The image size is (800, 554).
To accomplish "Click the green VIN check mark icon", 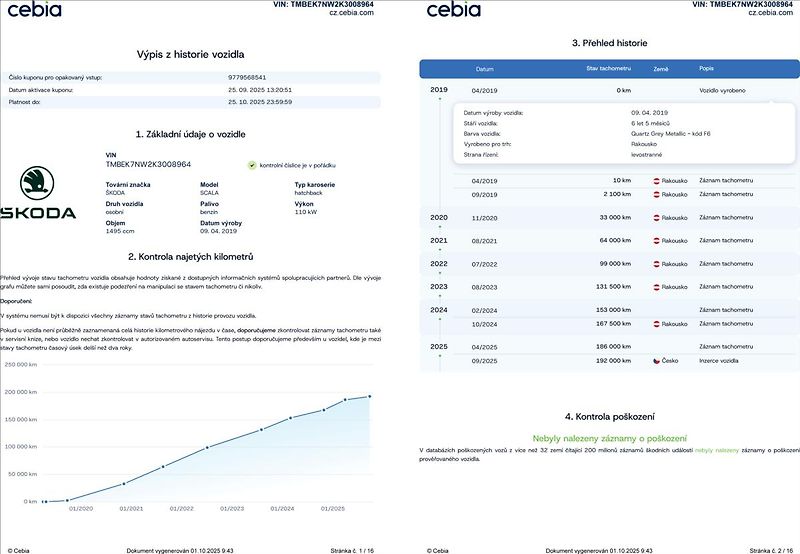I will [x=252, y=165].
